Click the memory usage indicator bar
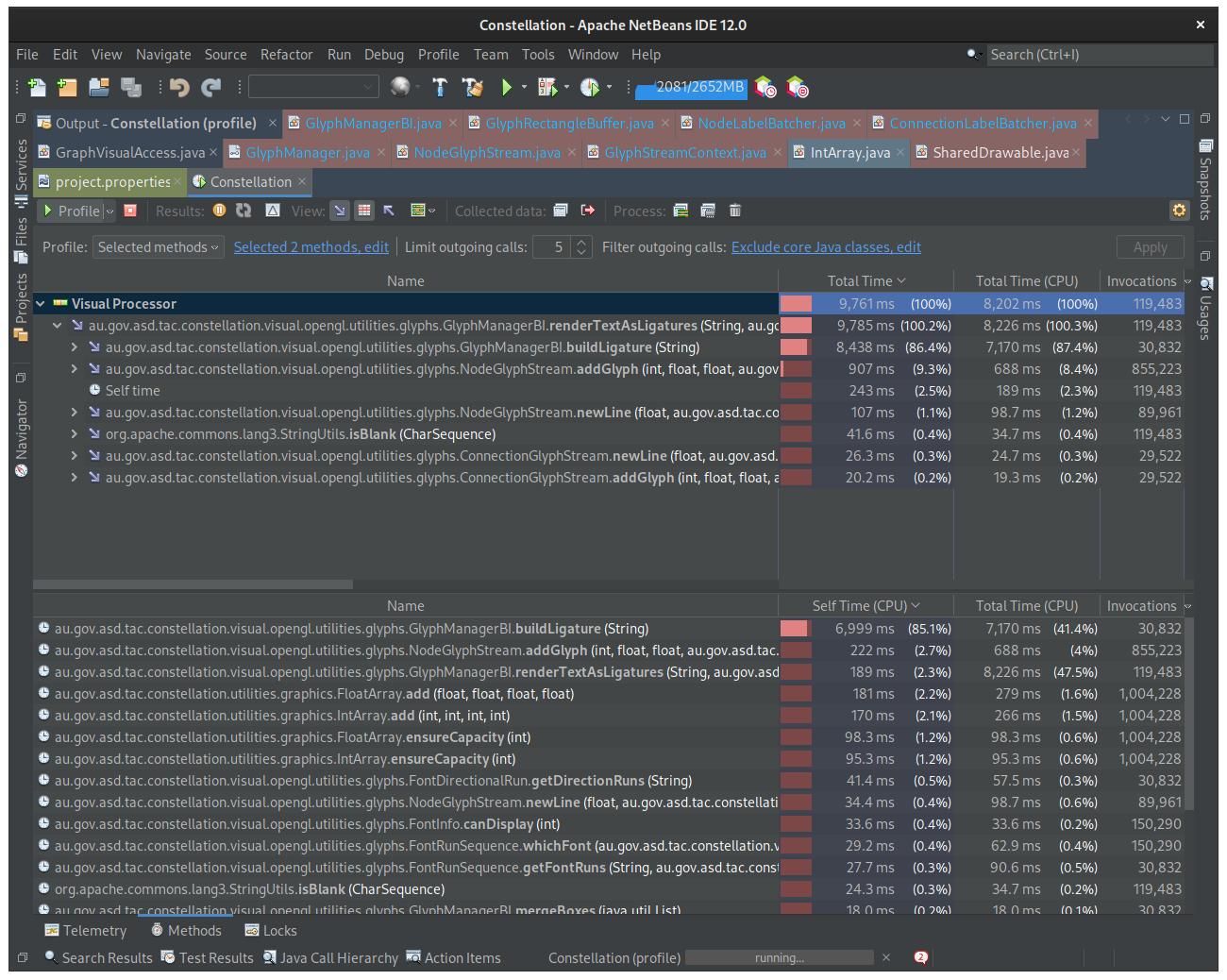This screenshot has height=980, width=1227. click(x=691, y=88)
